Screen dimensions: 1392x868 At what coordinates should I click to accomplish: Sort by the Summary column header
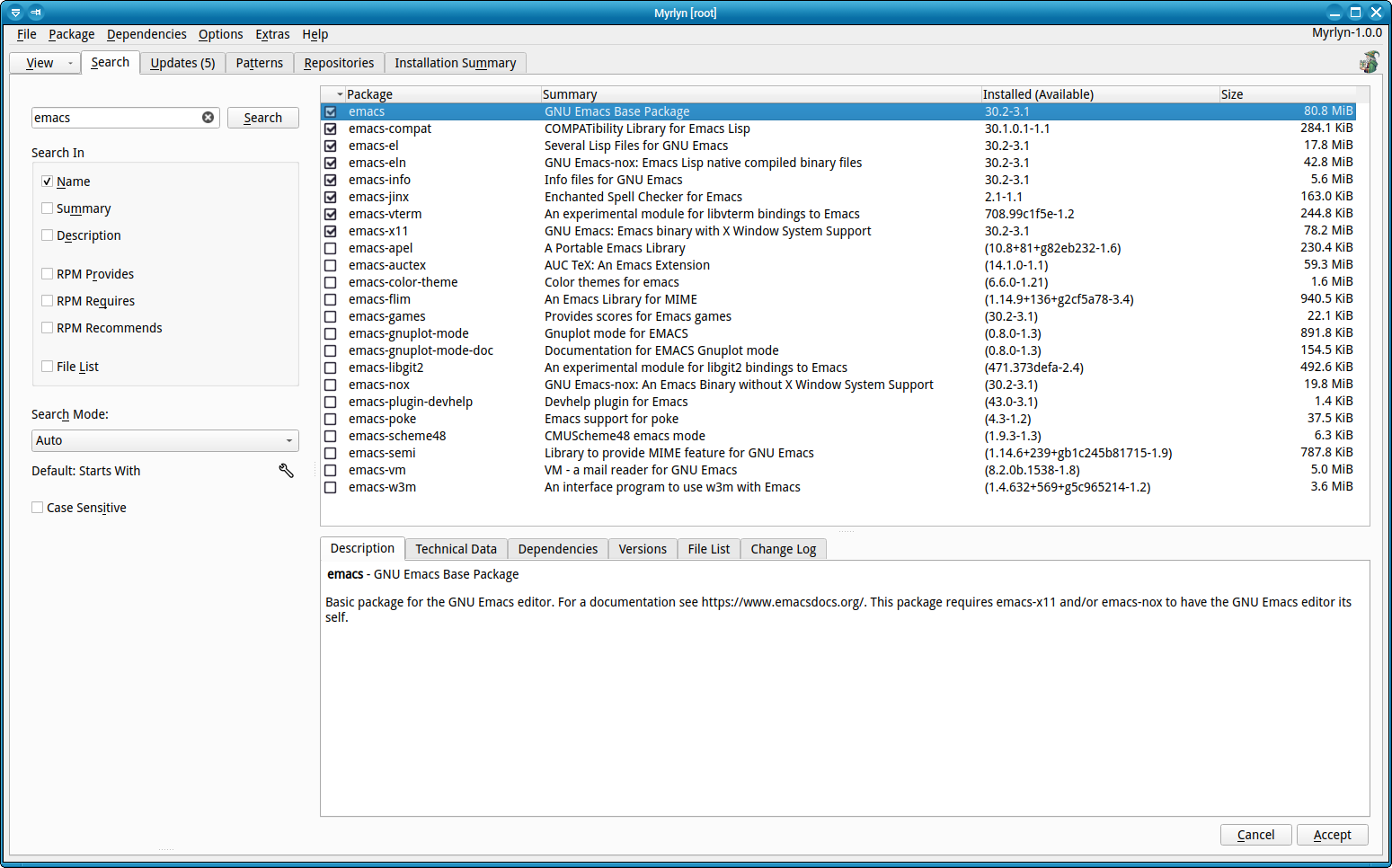[x=760, y=94]
